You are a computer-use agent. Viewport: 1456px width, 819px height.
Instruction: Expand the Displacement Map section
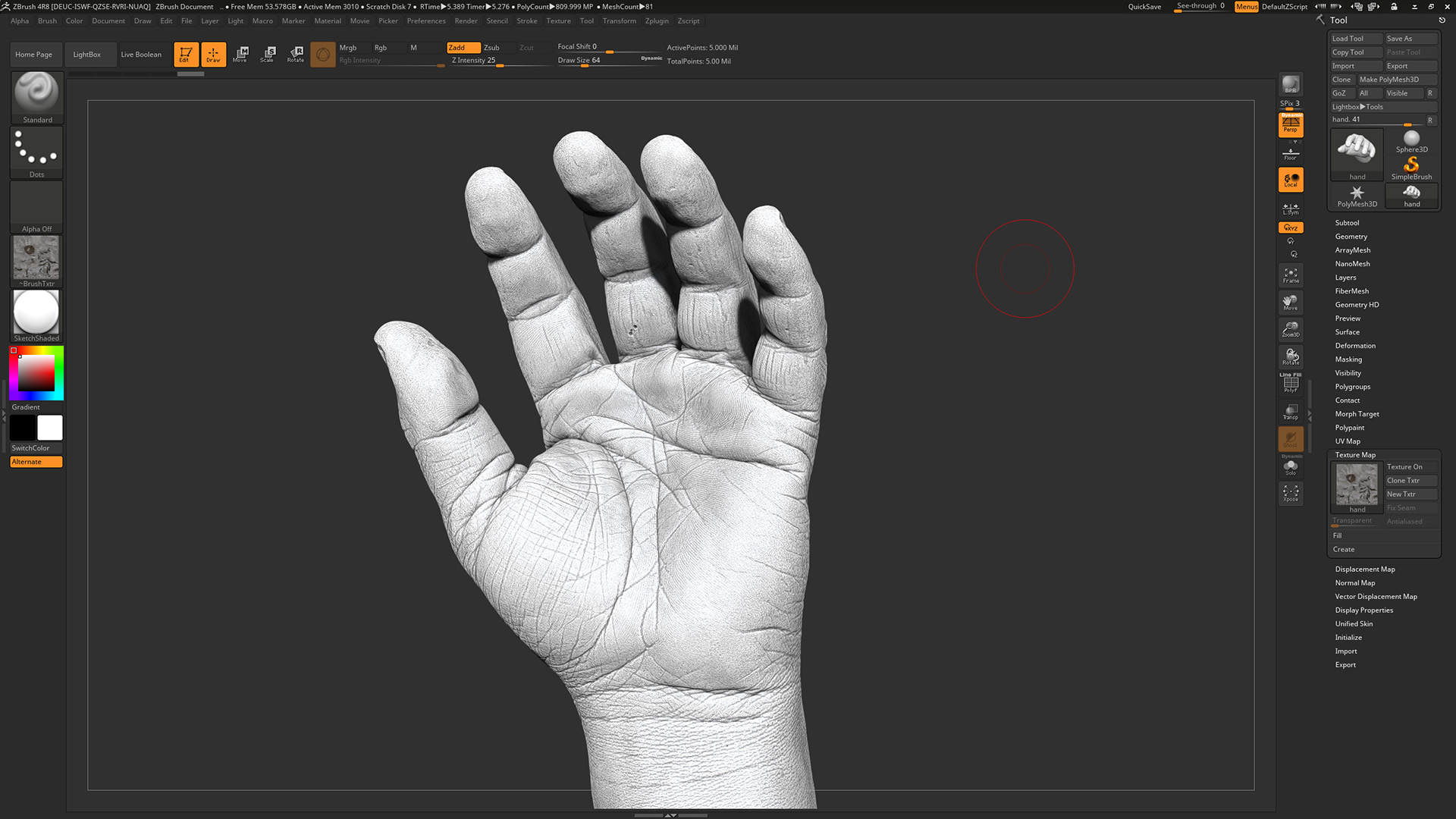(x=1364, y=570)
